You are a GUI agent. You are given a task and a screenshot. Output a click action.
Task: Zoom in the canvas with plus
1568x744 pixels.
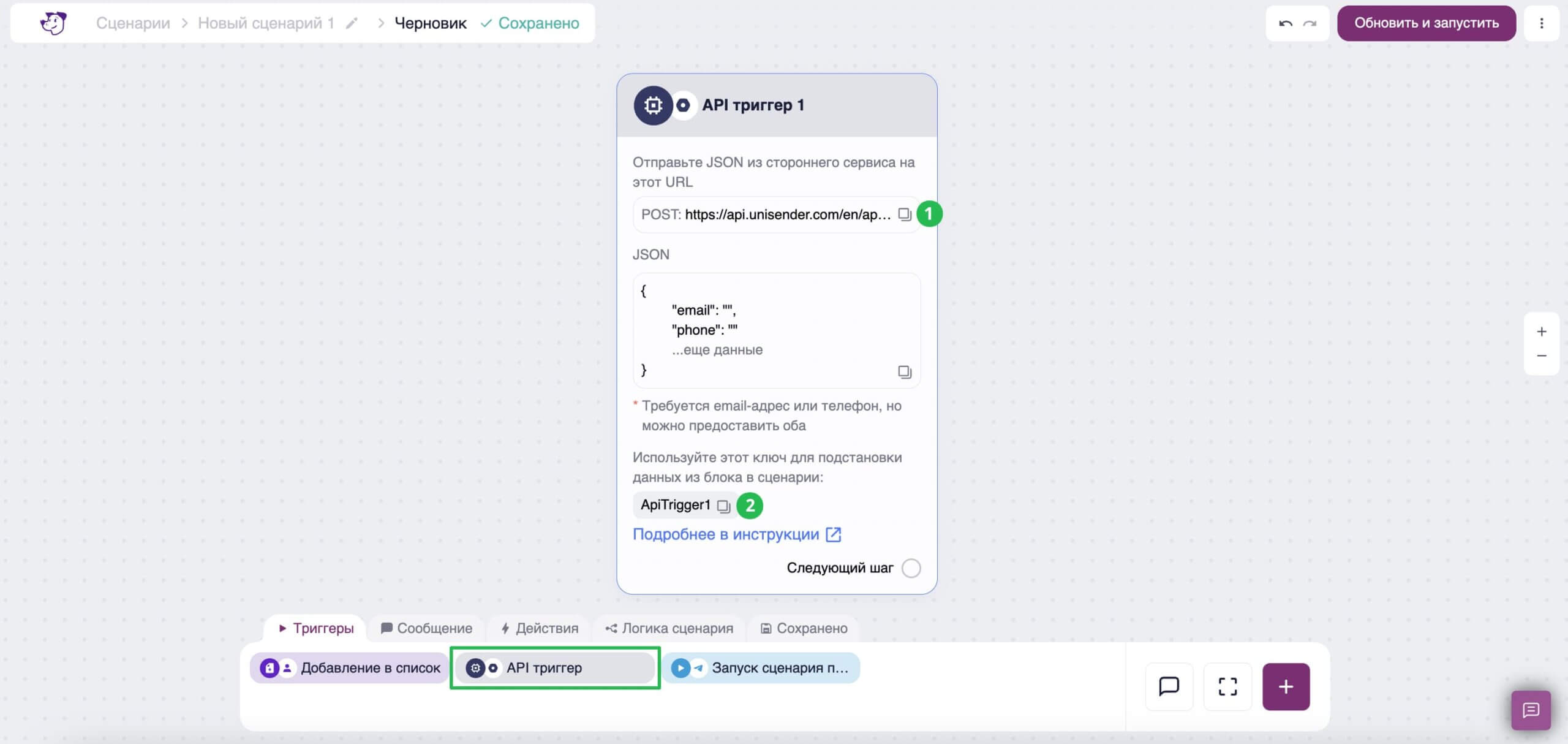tap(1542, 332)
